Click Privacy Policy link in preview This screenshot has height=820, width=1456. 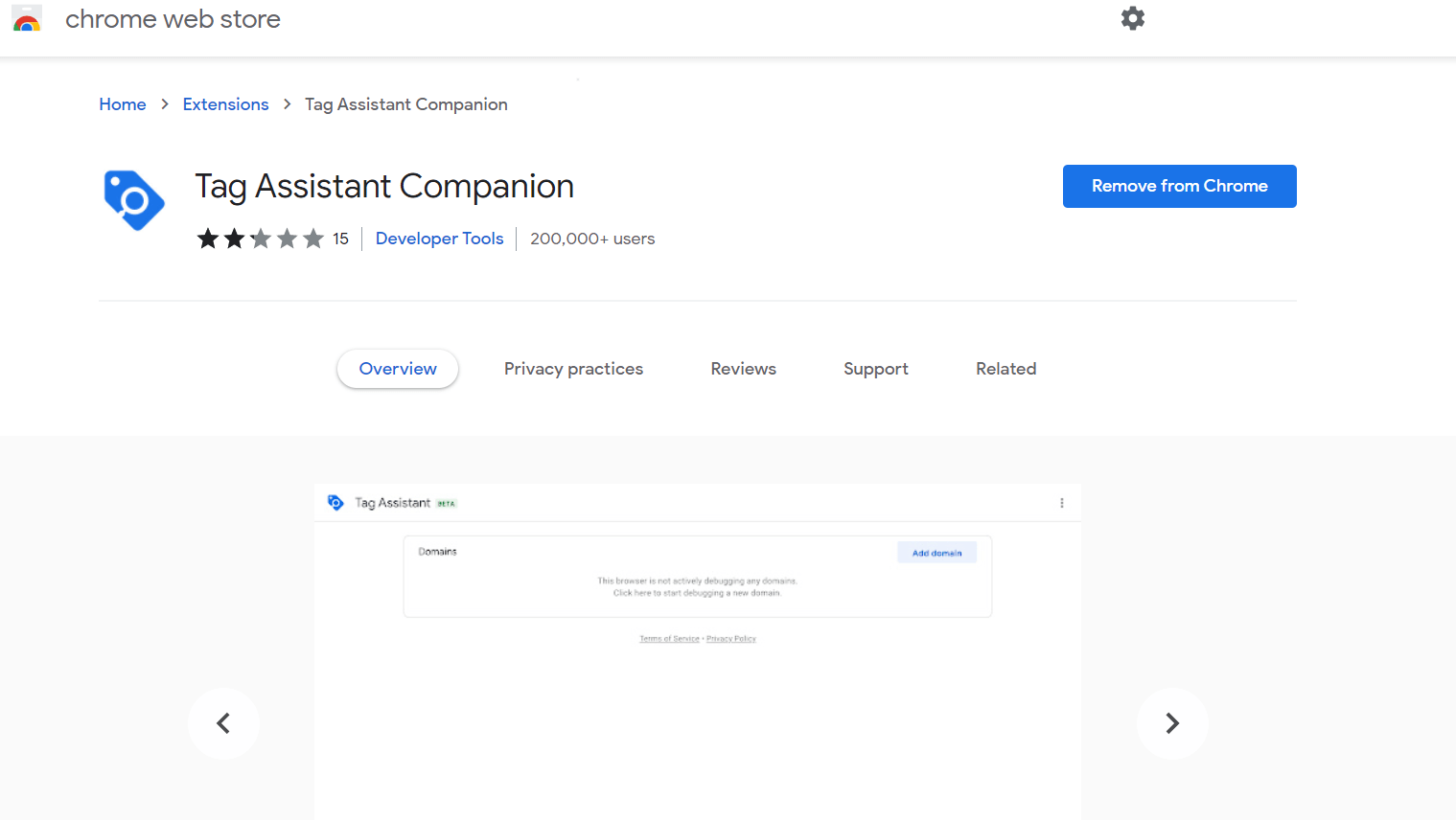pos(731,639)
